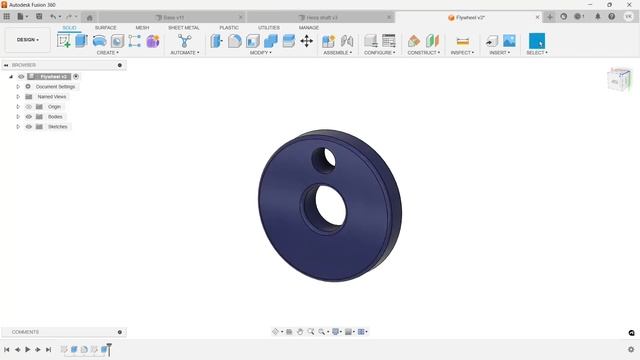640x360 pixels.
Task: Open the Construct dropdown menu
Action: click(x=424, y=53)
